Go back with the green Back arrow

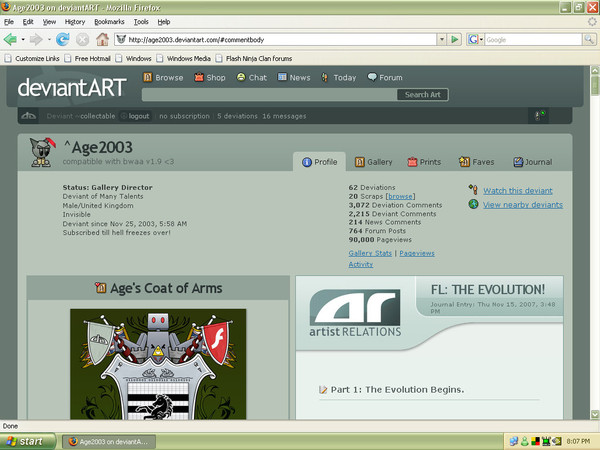click(x=10, y=39)
